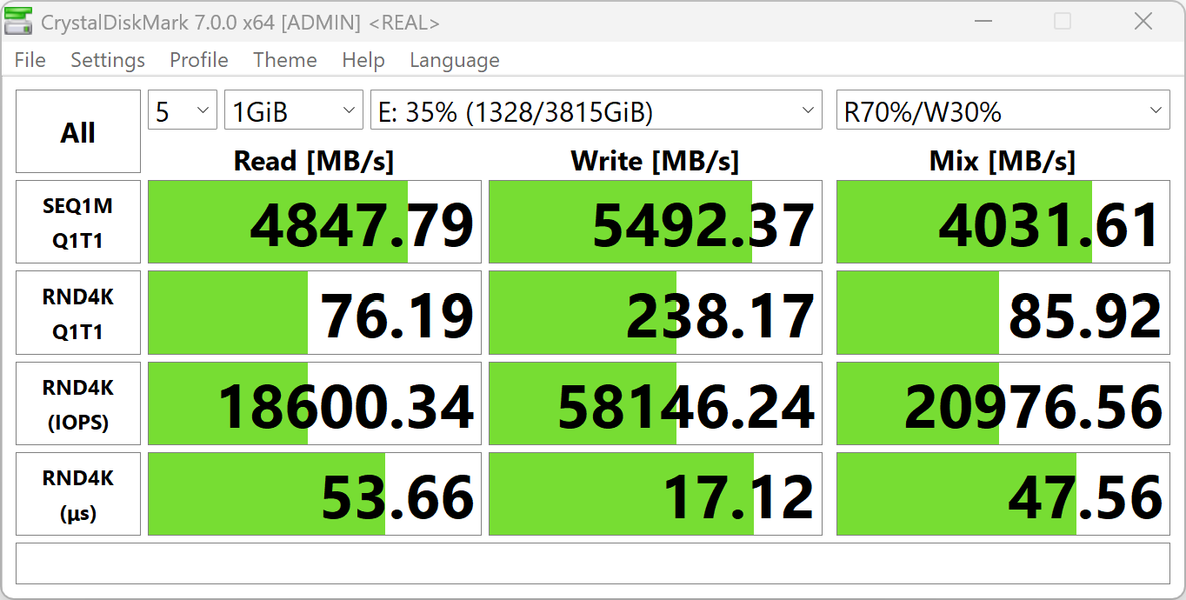Run all benchmarks with the All button

point(78,132)
